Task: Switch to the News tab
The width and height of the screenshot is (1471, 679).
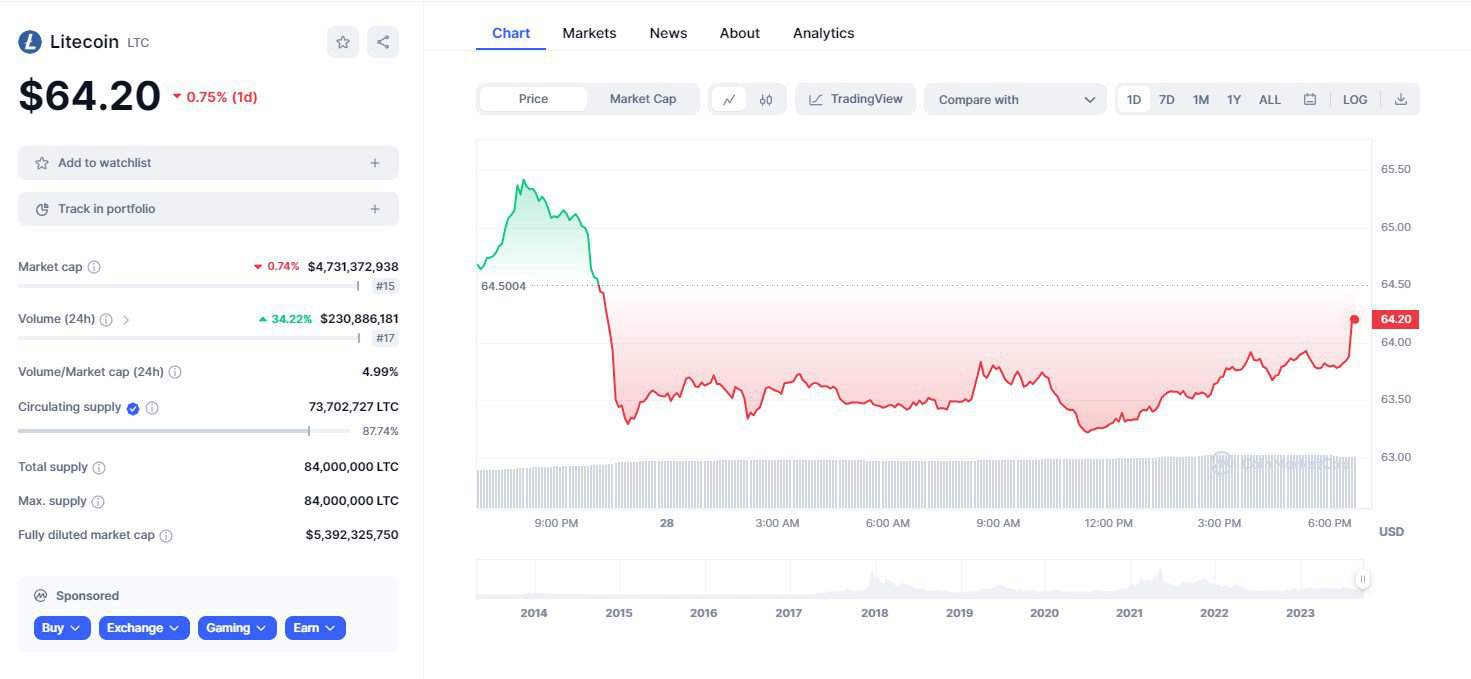Action: pos(668,33)
